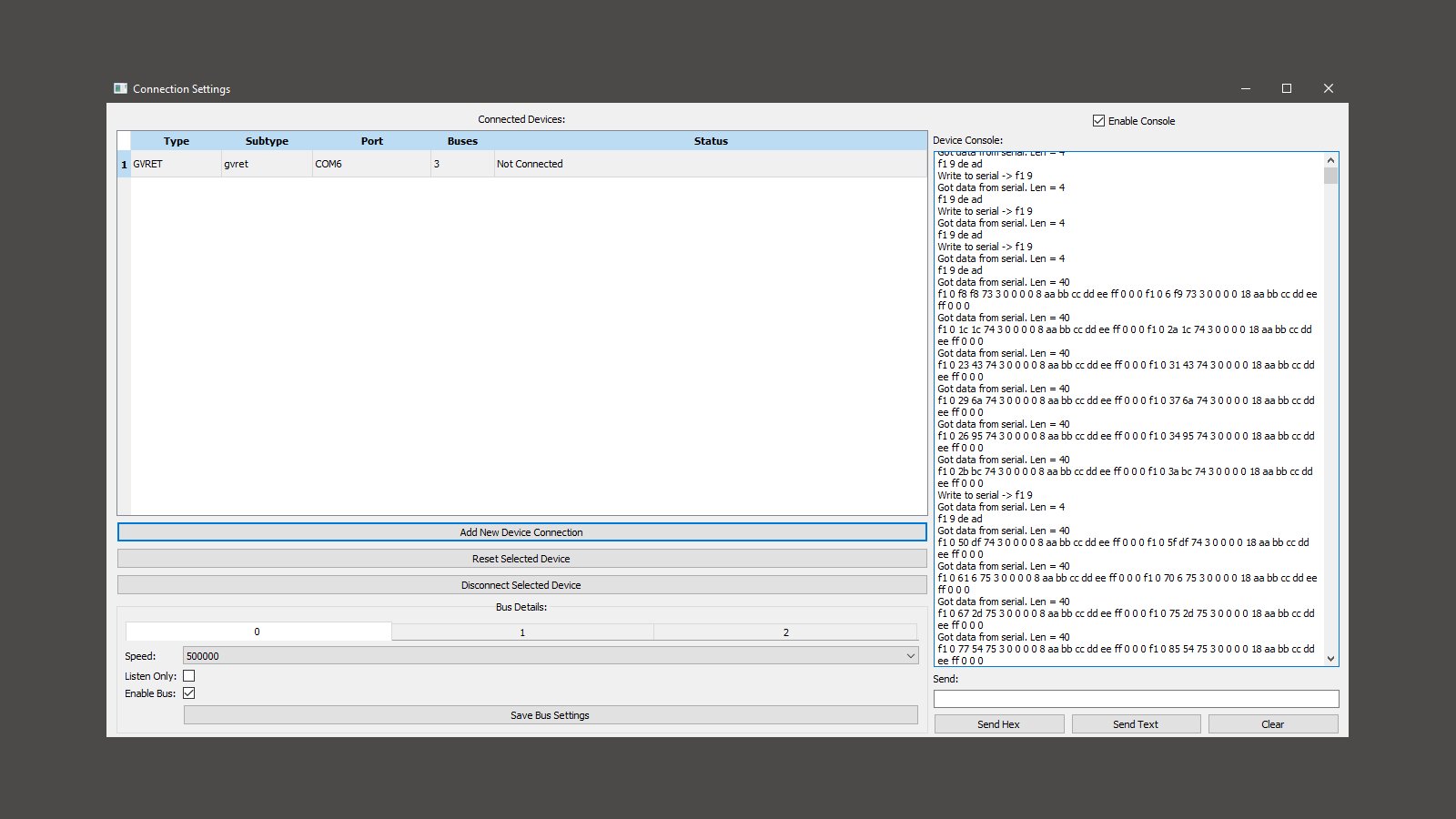Select the Not Connected status cell
This screenshot has height=819, width=1456.
[711, 164]
